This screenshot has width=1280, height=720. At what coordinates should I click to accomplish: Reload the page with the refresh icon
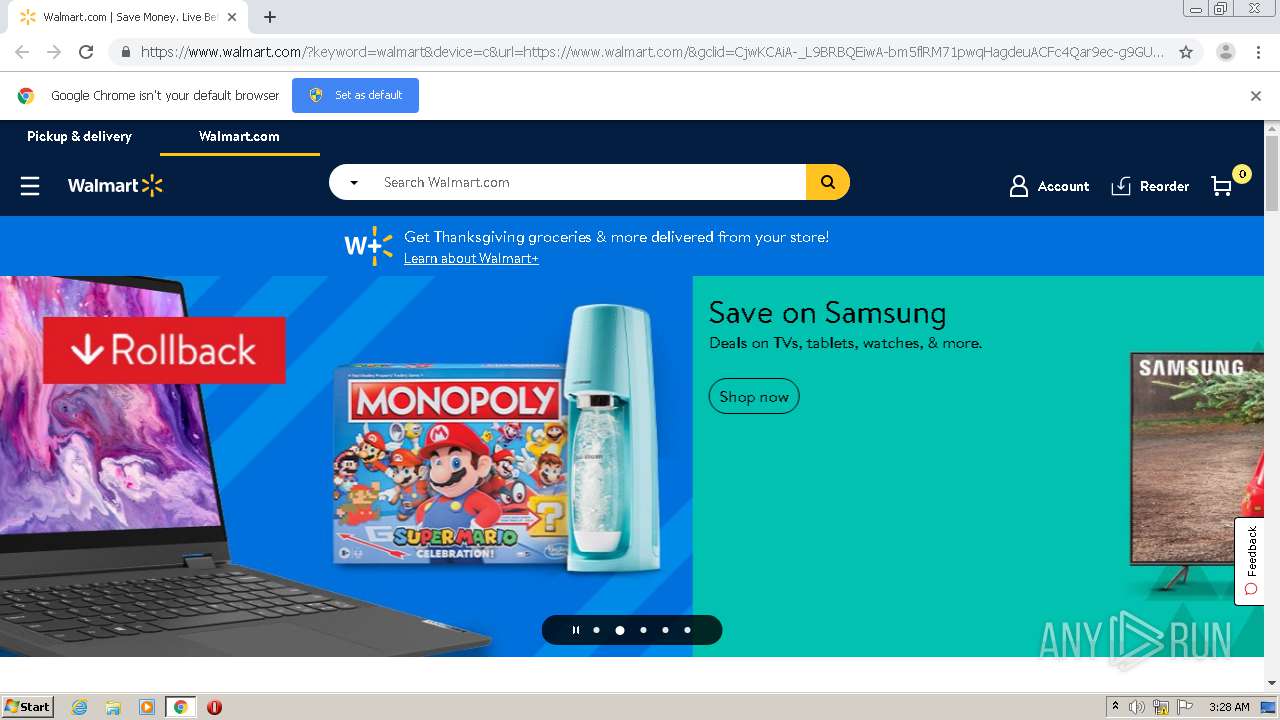[86, 52]
